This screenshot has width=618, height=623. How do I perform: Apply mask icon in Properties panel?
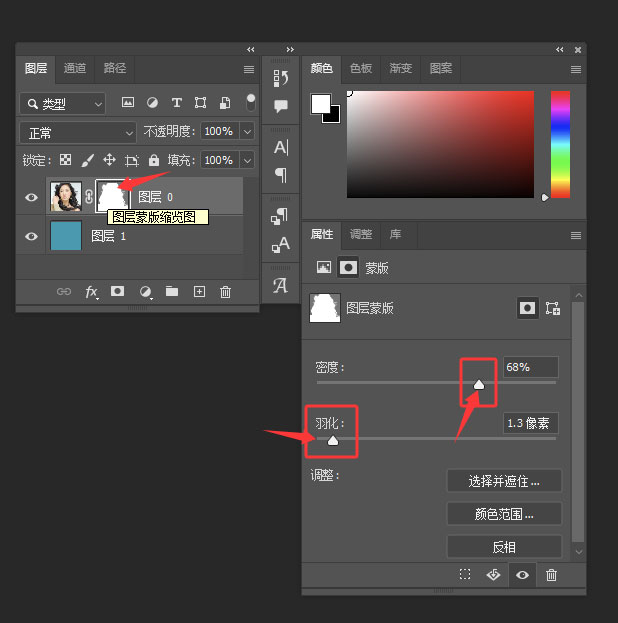click(493, 575)
